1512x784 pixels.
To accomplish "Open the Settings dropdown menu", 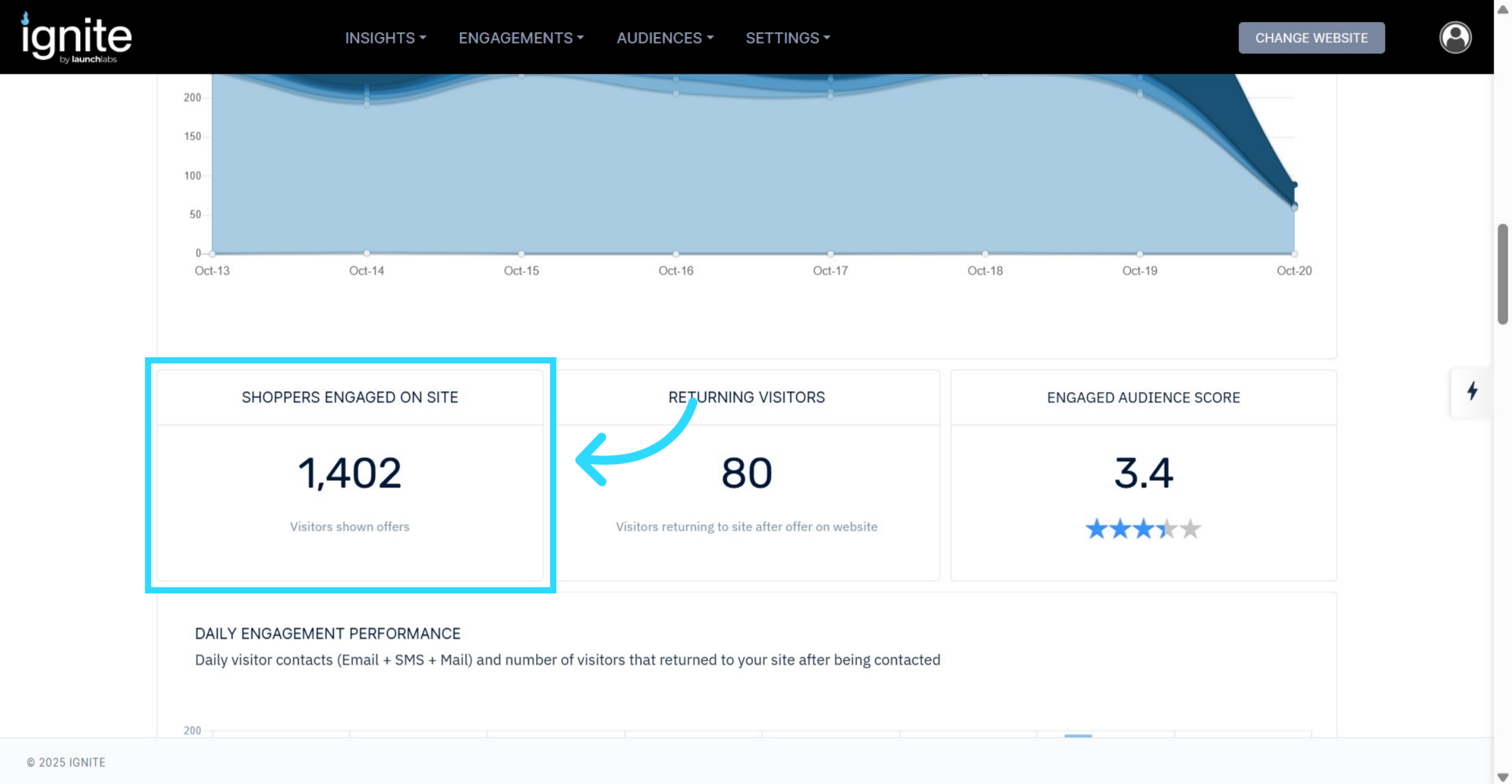I will pyautogui.click(x=787, y=38).
